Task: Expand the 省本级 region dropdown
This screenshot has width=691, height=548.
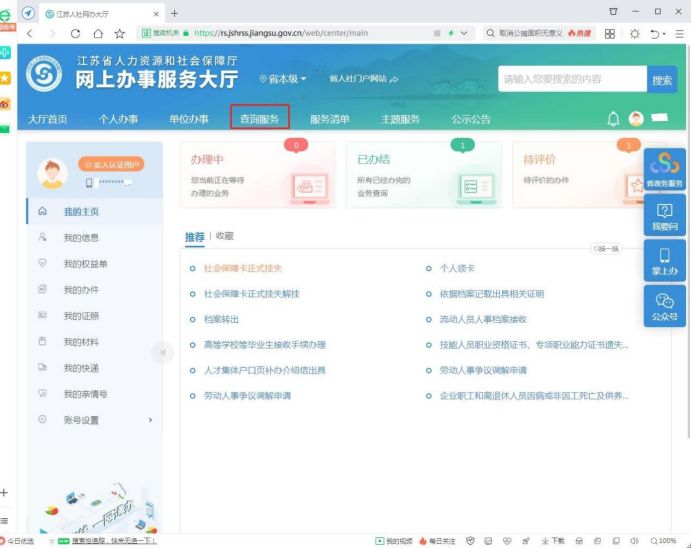Action: pos(283,79)
